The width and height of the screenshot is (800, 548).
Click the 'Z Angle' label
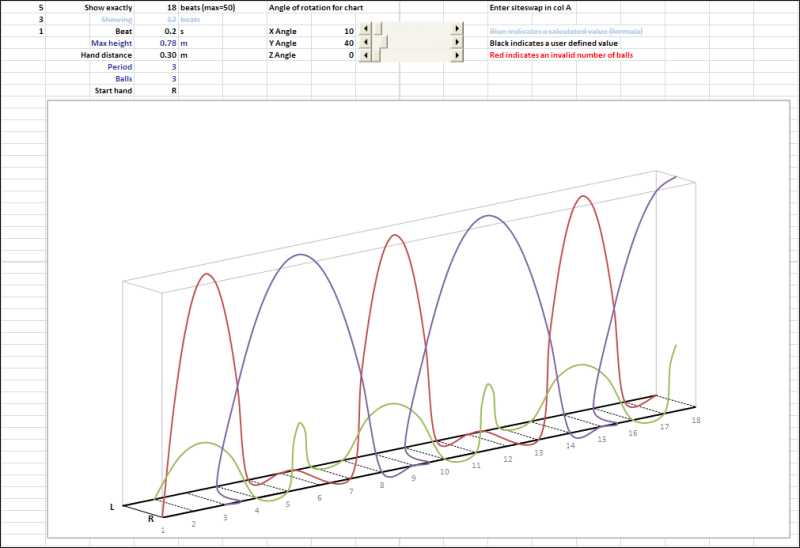pyautogui.click(x=282, y=55)
